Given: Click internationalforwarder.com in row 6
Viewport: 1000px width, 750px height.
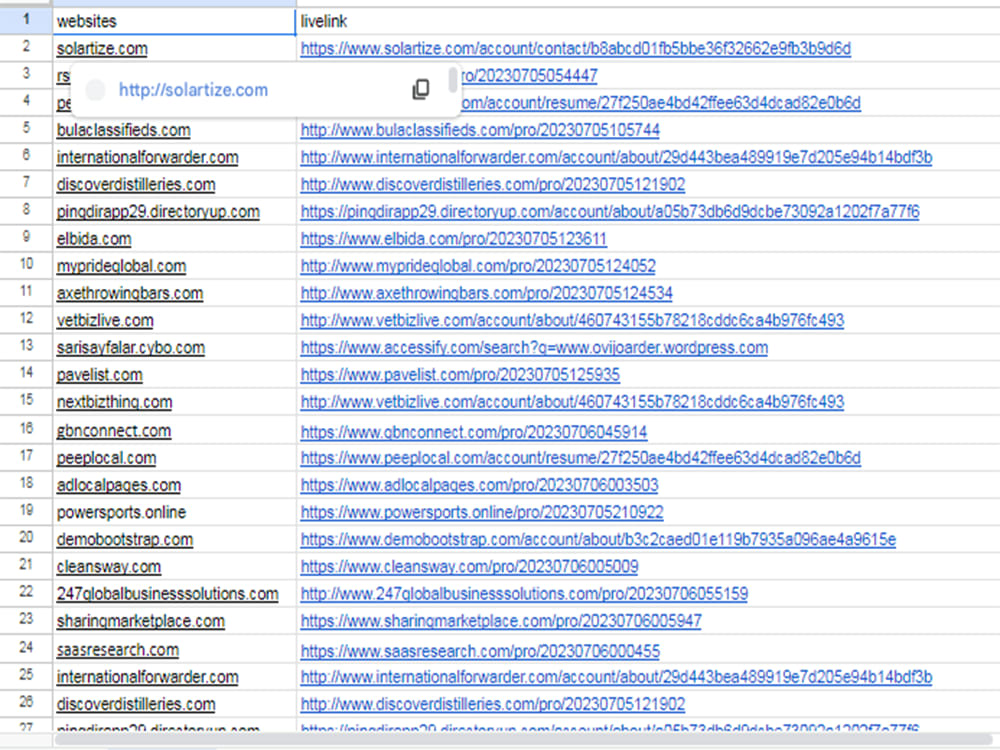Looking at the screenshot, I should 147,158.
